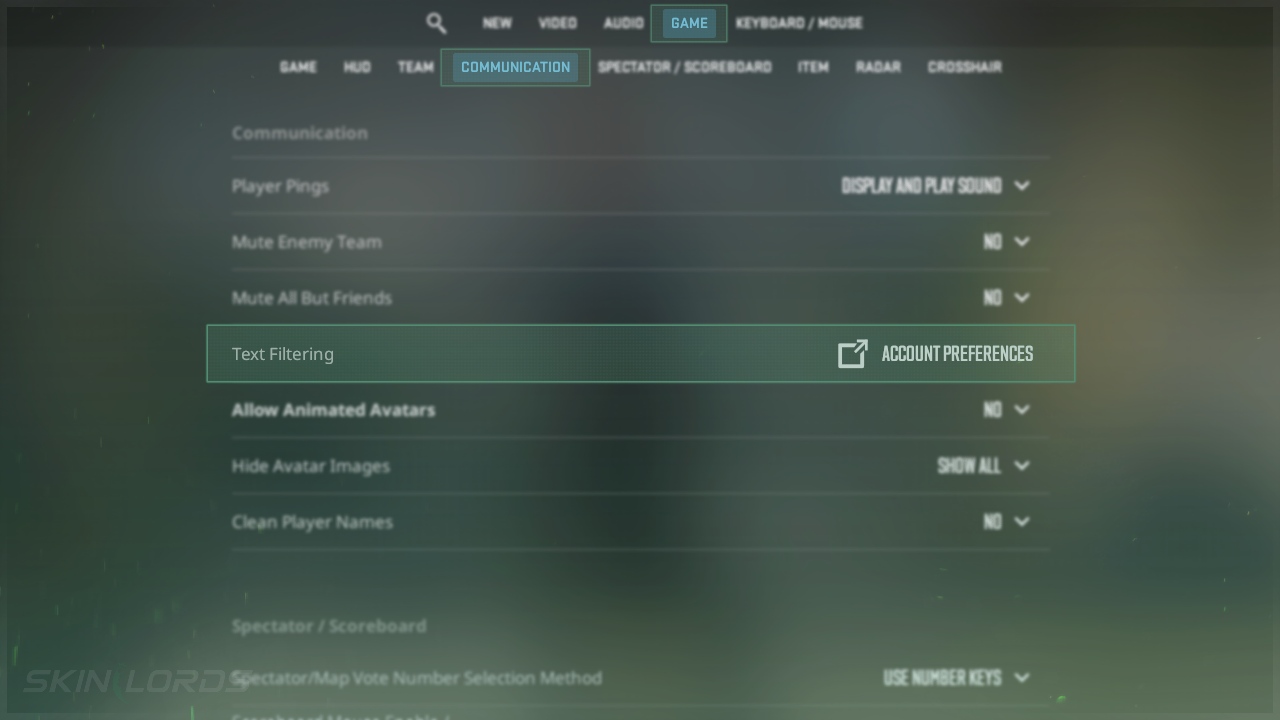Expand Spectator/Map Vote Number Selection Method dropdown
The image size is (1280, 720).
click(x=956, y=678)
